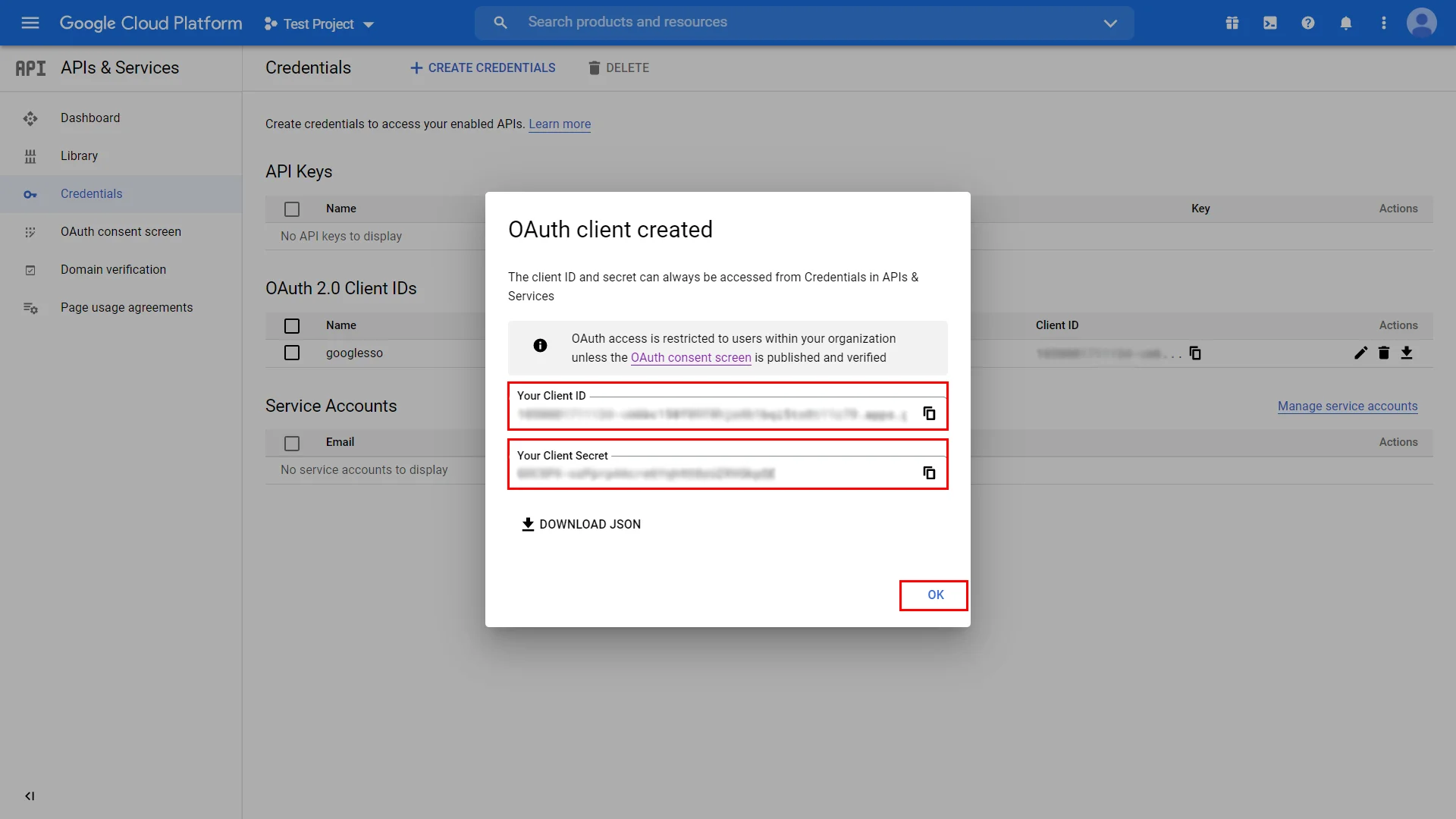Toggle the Service Accounts header checkbox

(292, 444)
